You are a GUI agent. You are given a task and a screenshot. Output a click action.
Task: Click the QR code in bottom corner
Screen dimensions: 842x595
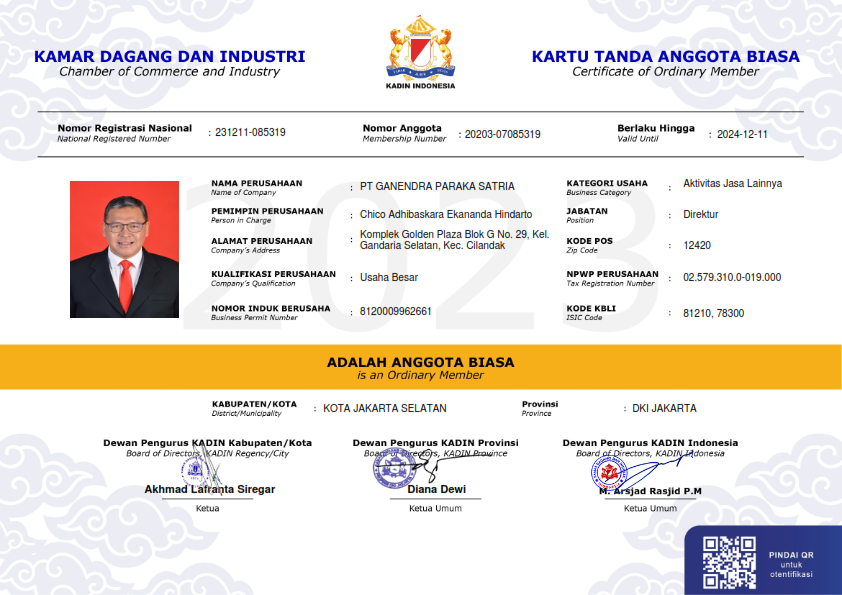coord(729,562)
